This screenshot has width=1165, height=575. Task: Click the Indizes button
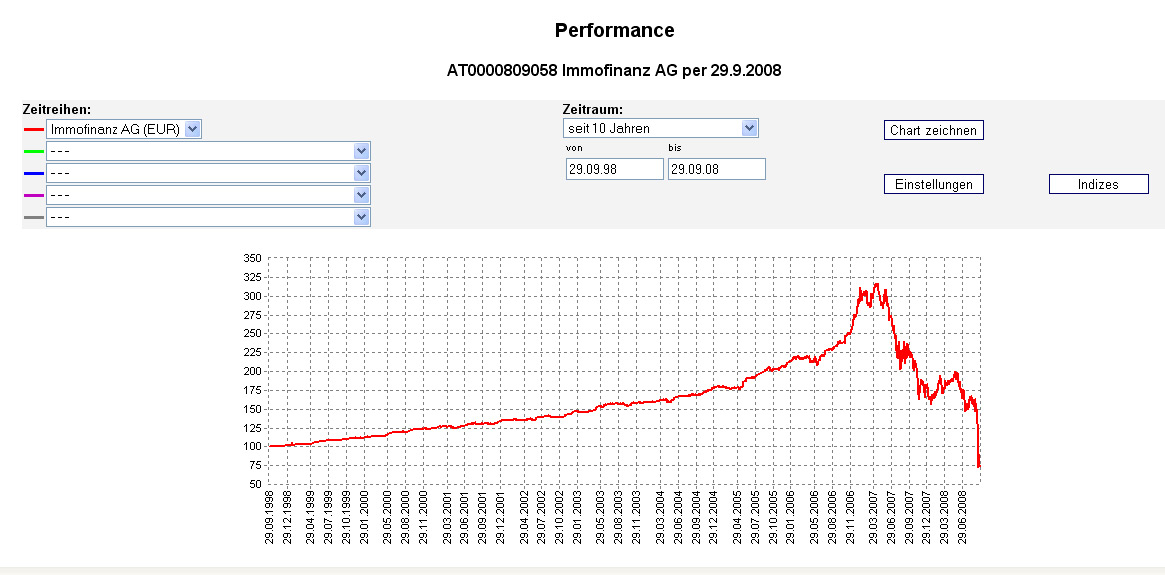tap(1098, 184)
